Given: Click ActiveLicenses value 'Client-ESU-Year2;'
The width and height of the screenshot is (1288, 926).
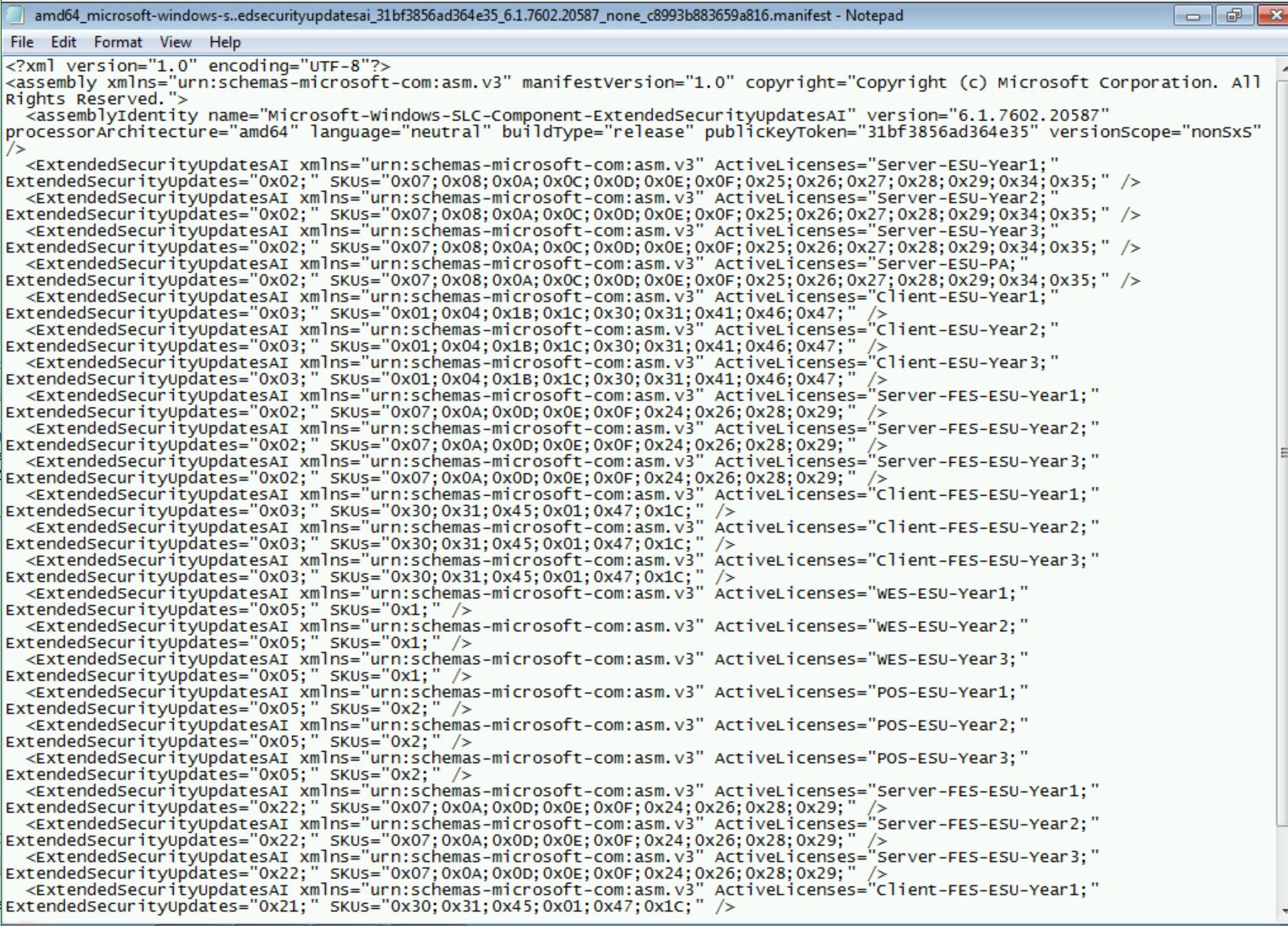Looking at the screenshot, I should pos(963,330).
